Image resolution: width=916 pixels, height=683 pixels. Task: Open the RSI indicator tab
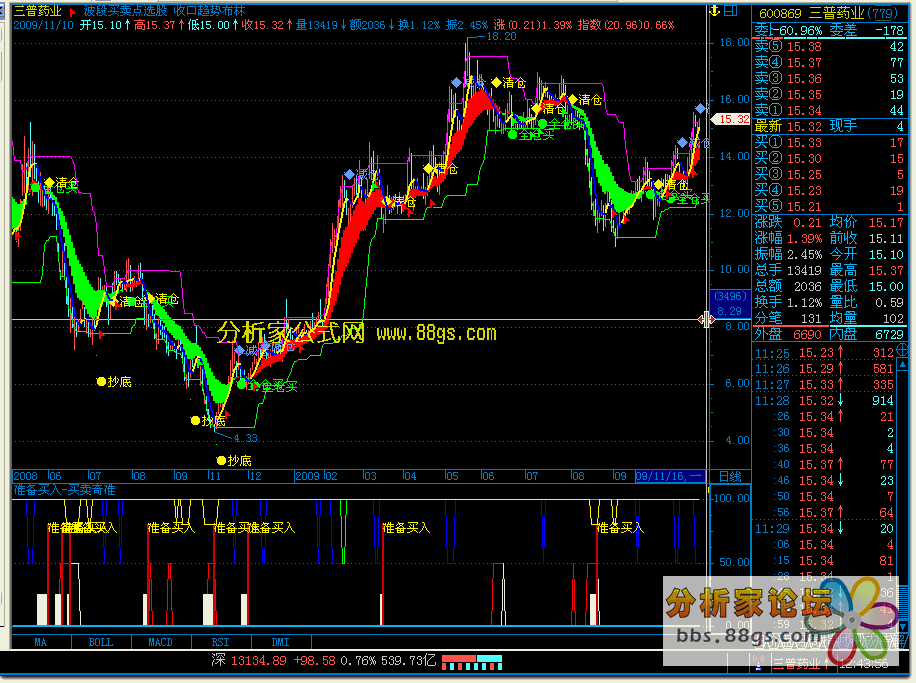(221, 642)
